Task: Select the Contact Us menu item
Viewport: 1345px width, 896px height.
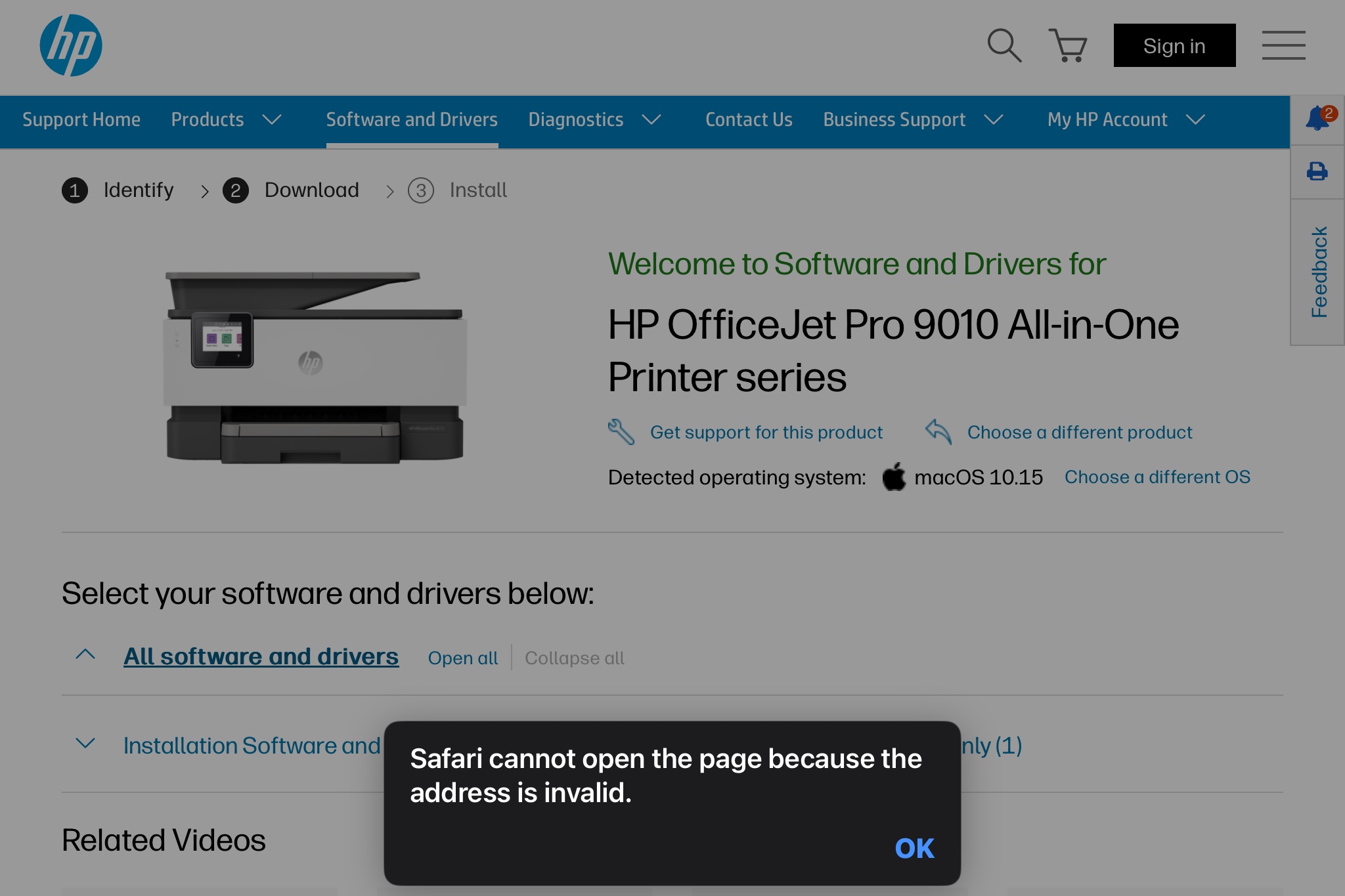Action: pos(749,119)
